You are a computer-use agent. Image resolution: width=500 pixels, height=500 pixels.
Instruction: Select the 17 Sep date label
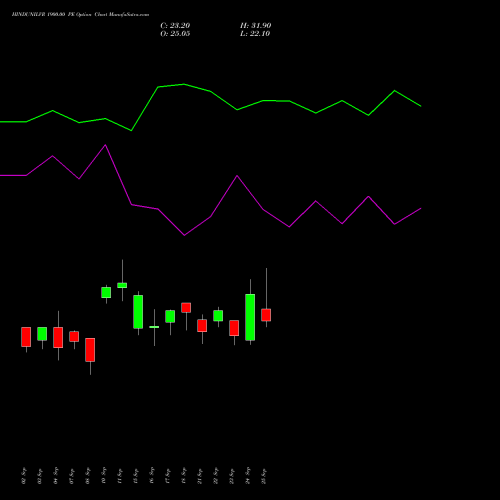coord(168,475)
